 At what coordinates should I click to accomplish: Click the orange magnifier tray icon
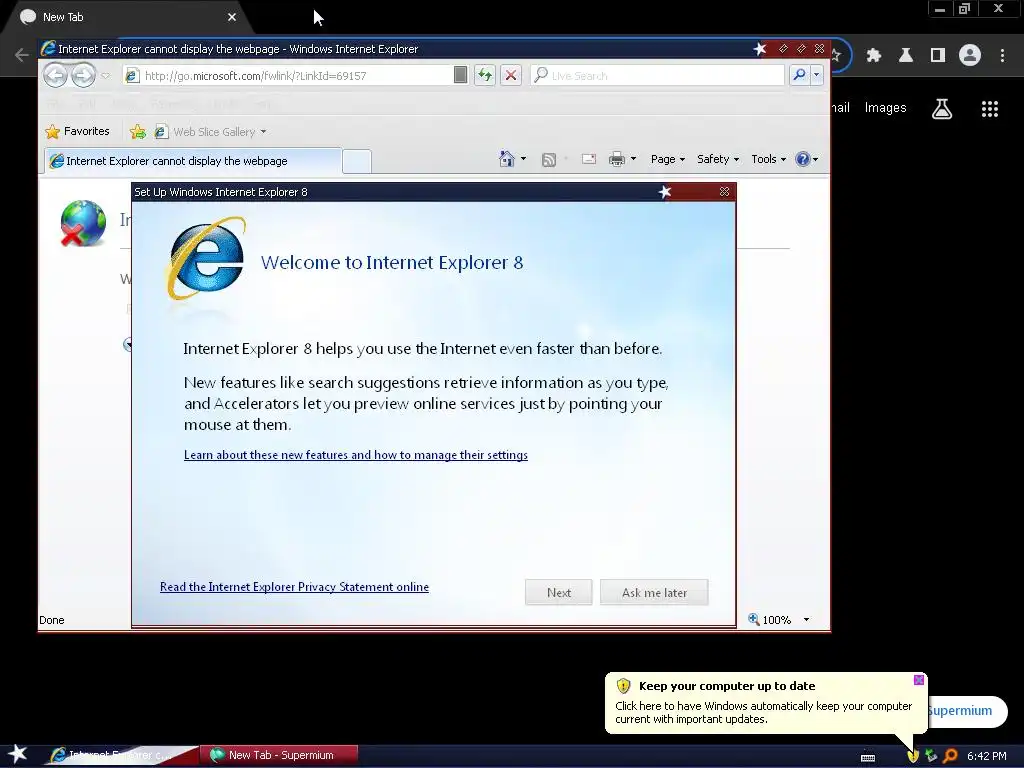coord(950,756)
